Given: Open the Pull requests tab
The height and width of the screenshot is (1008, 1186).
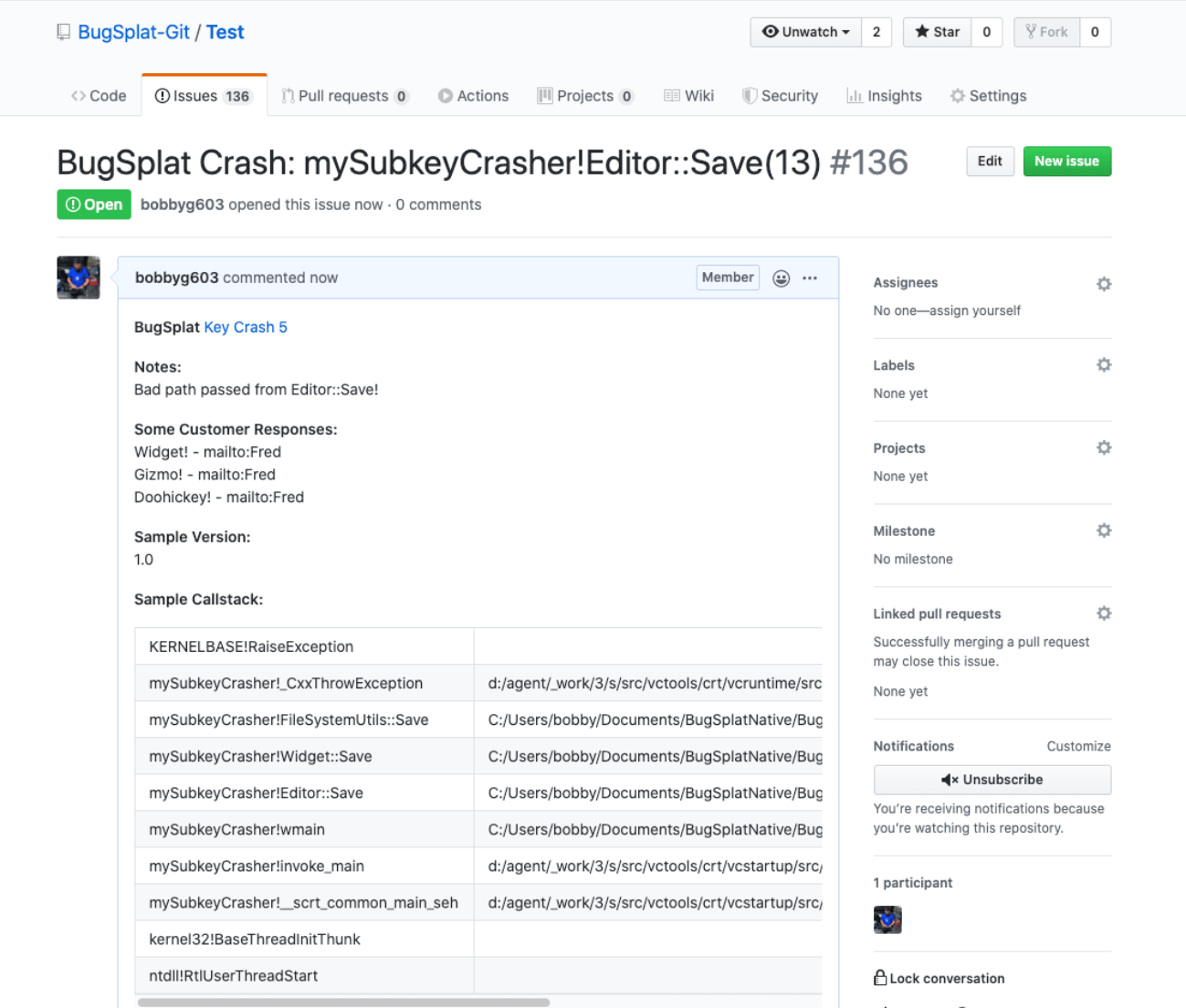Looking at the screenshot, I should pyautogui.click(x=345, y=96).
